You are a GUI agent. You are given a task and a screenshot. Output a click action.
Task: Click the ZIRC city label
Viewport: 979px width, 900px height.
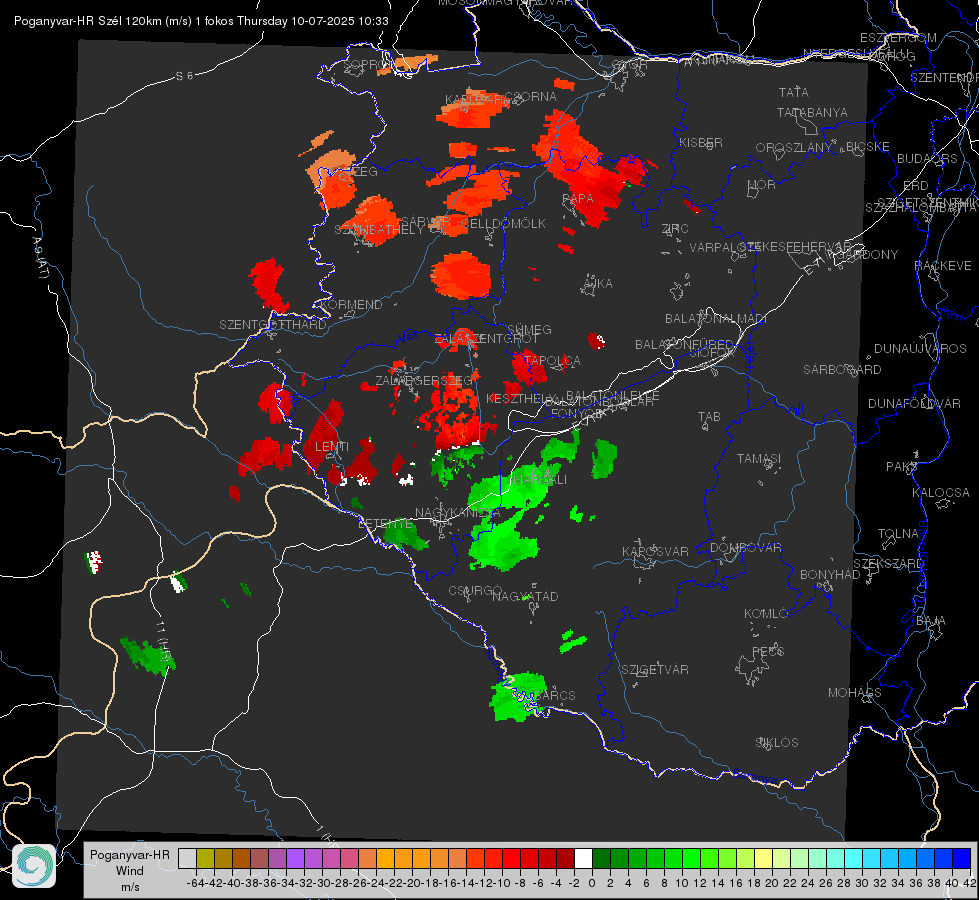[x=675, y=229]
